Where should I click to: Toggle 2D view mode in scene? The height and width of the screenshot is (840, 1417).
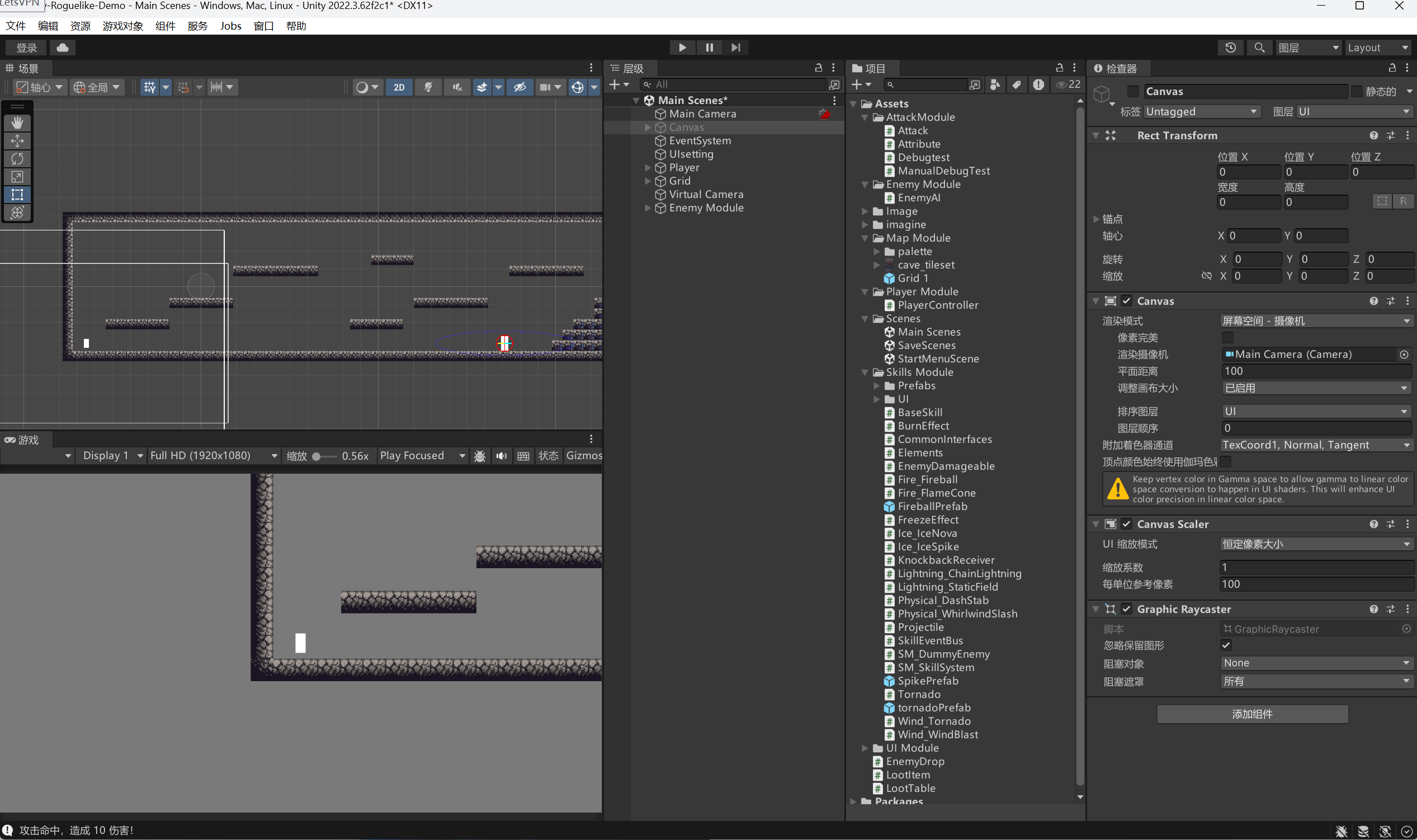click(399, 87)
